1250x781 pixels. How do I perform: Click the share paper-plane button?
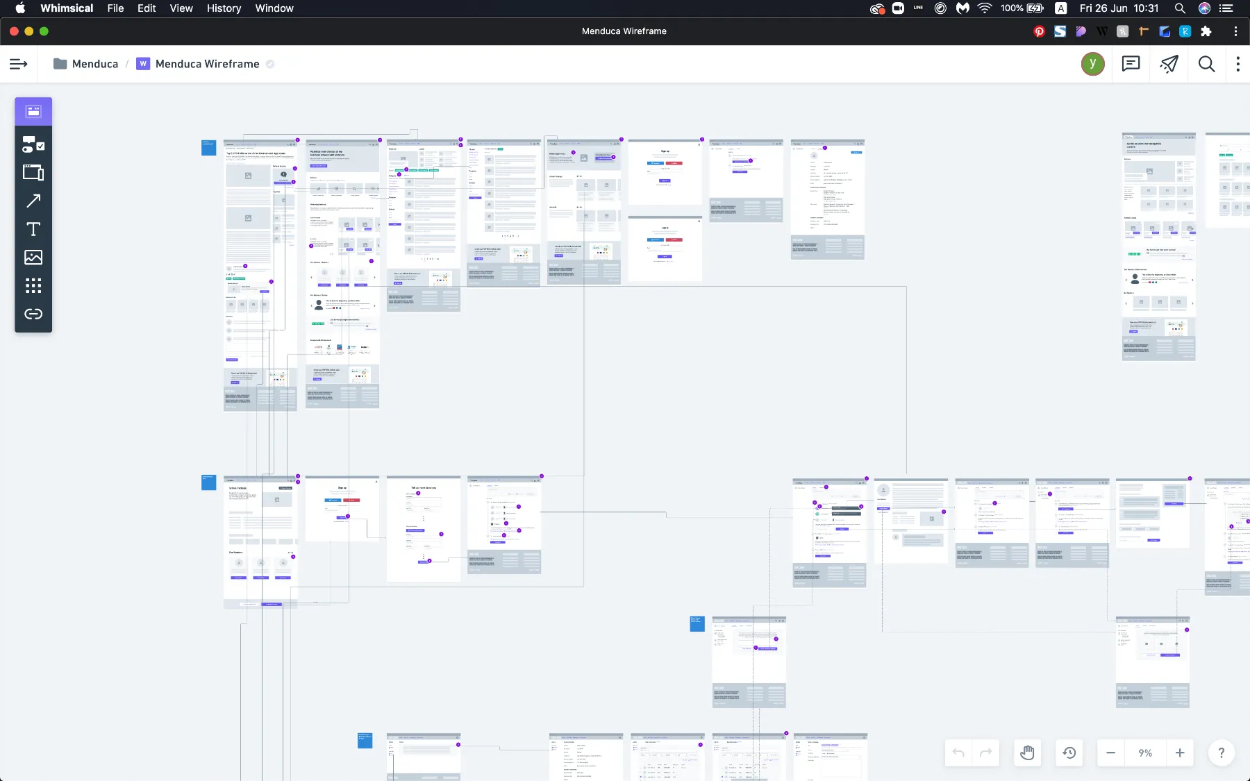coord(1169,64)
